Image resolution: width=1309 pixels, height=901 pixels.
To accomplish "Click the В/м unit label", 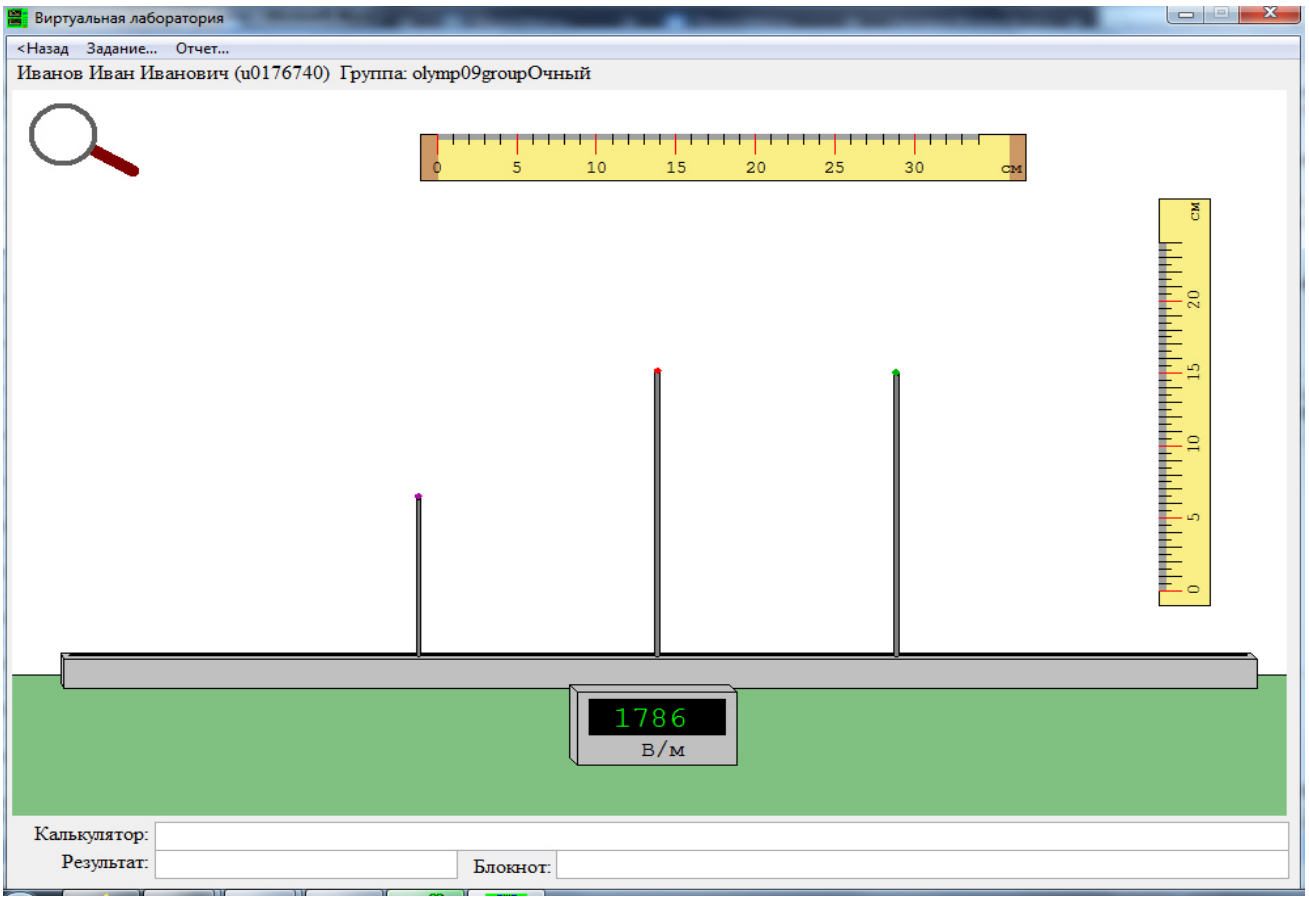I will click(x=663, y=751).
